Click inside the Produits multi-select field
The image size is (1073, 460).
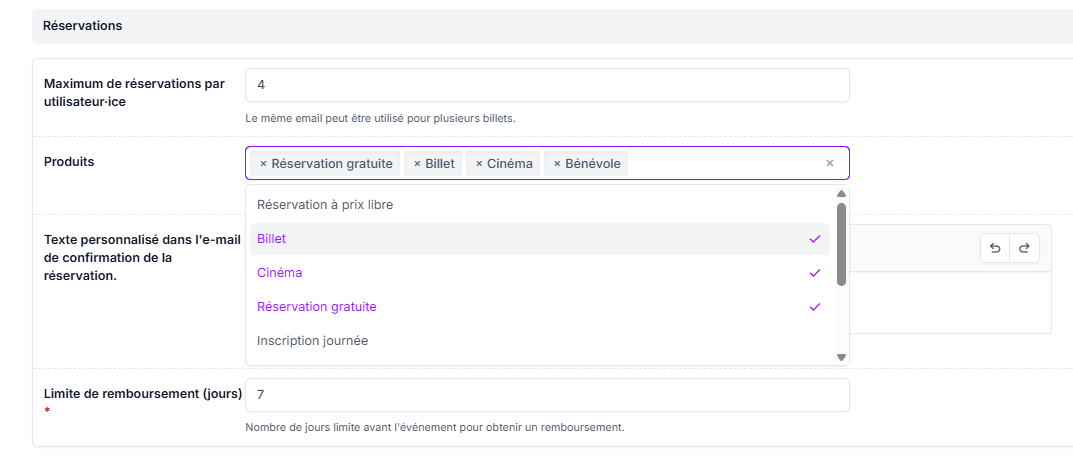[725, 164]
